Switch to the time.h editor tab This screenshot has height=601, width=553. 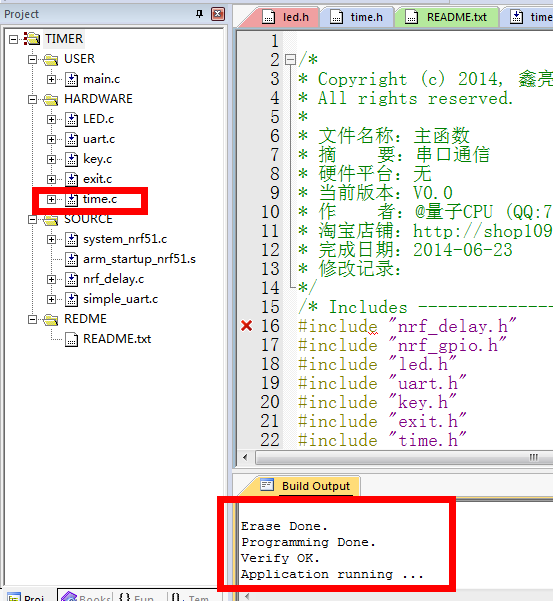[x=357, y=17]
